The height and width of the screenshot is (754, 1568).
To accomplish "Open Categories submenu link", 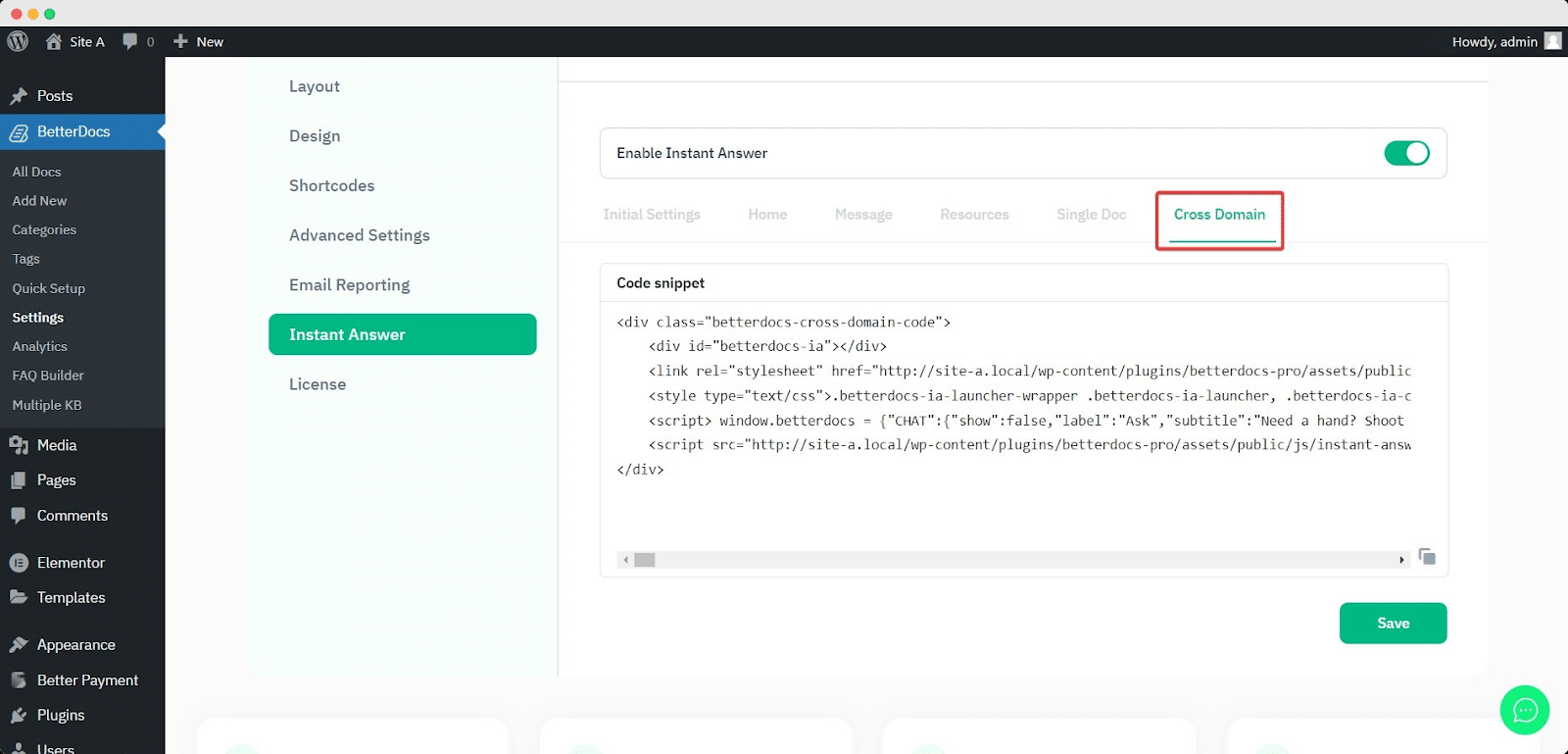I will [x=44, y=230].
